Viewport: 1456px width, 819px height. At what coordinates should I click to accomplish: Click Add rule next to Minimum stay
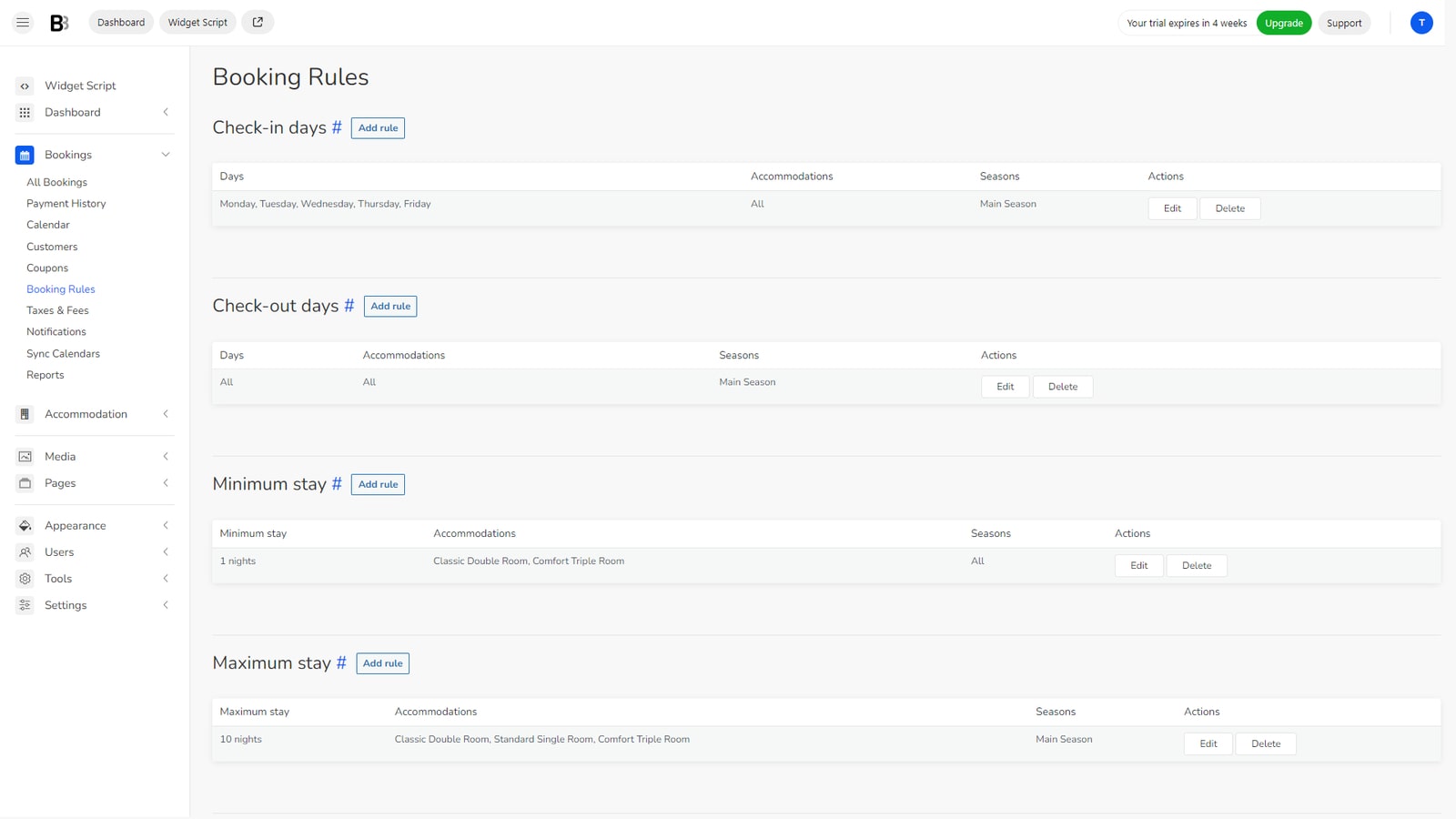[377, 484]
